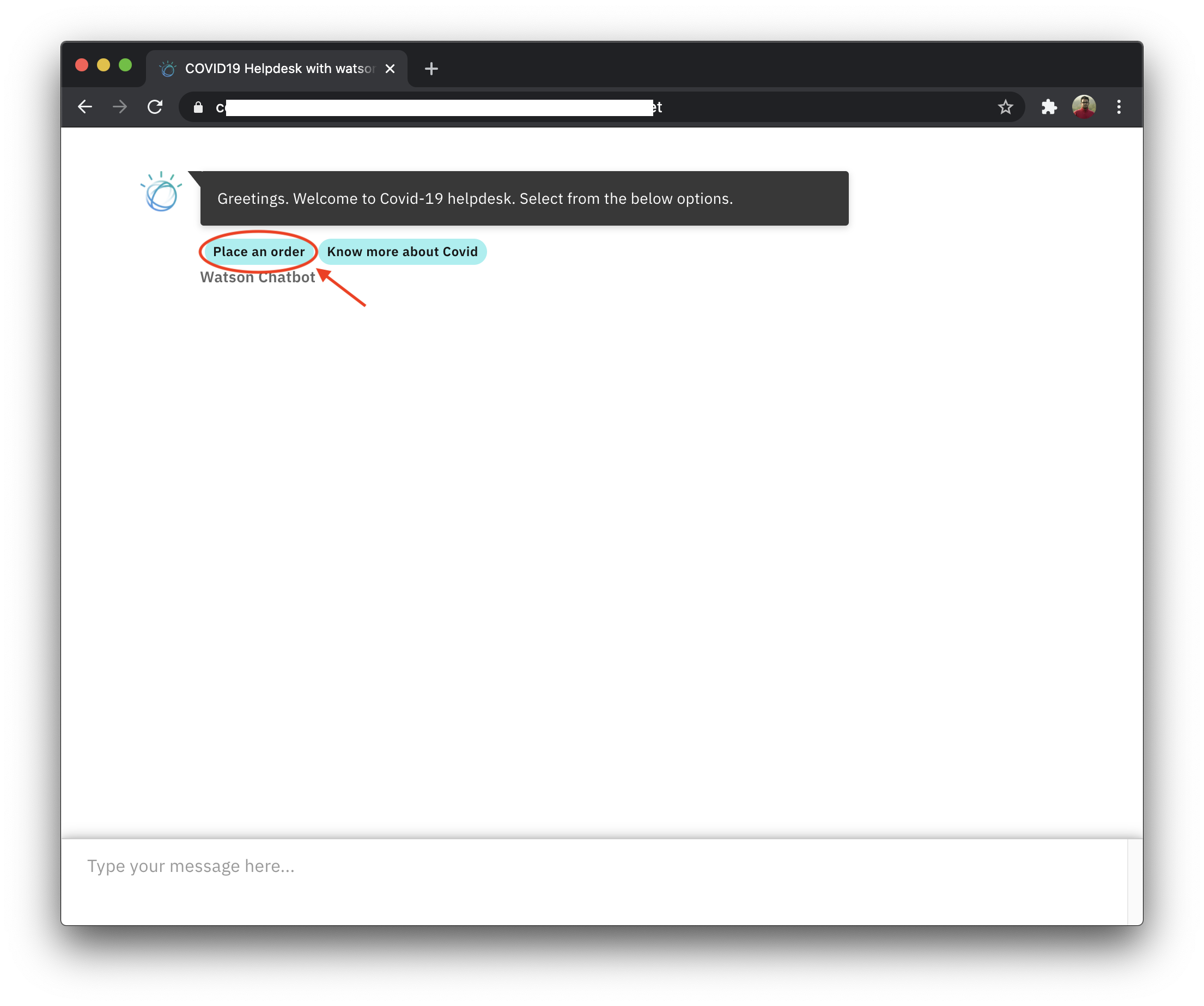1204x1006 pixels.
Task: Click the browser back arrow
Action: coord(85,107)
